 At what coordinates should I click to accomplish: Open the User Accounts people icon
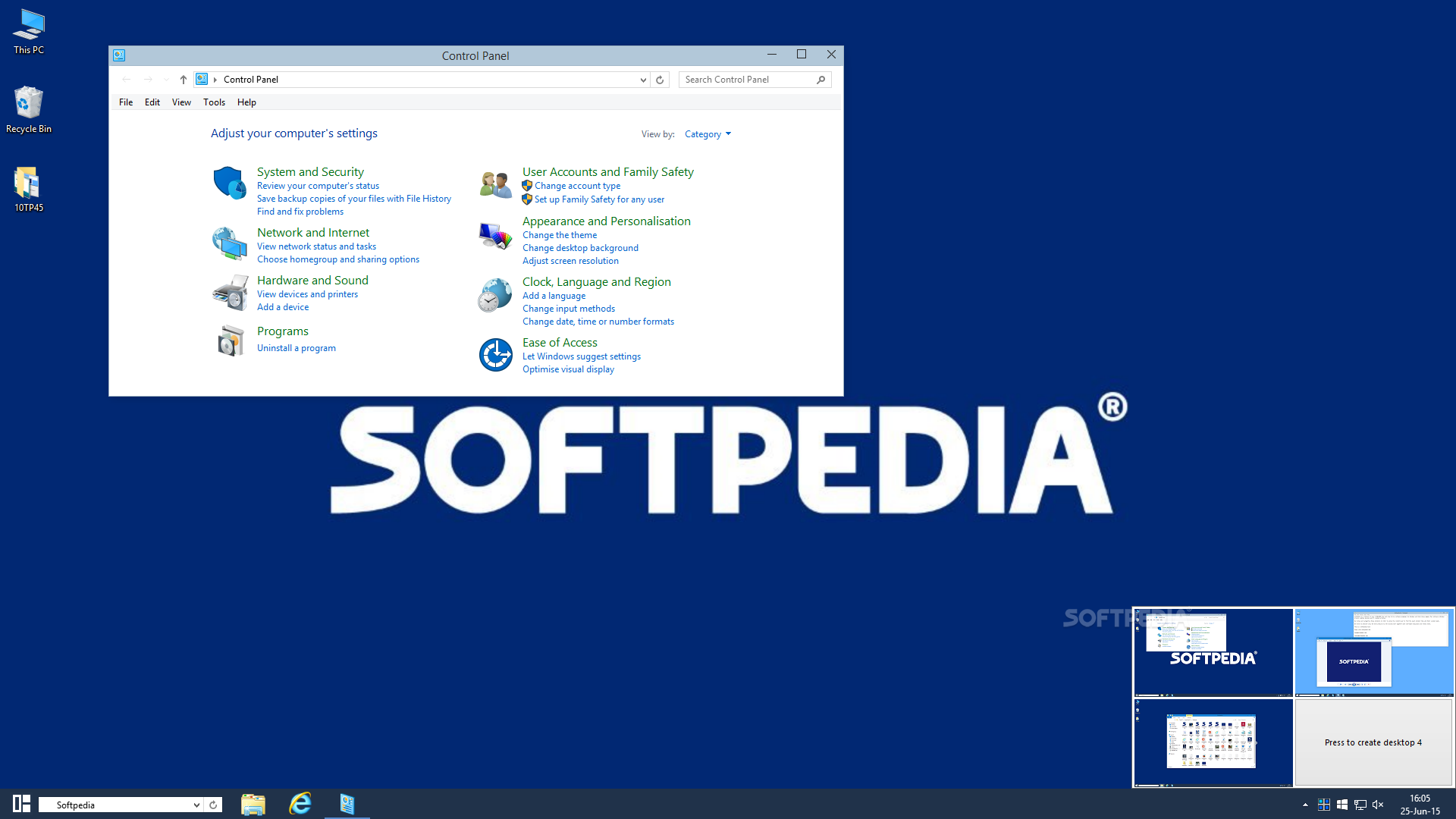point(495,184)
